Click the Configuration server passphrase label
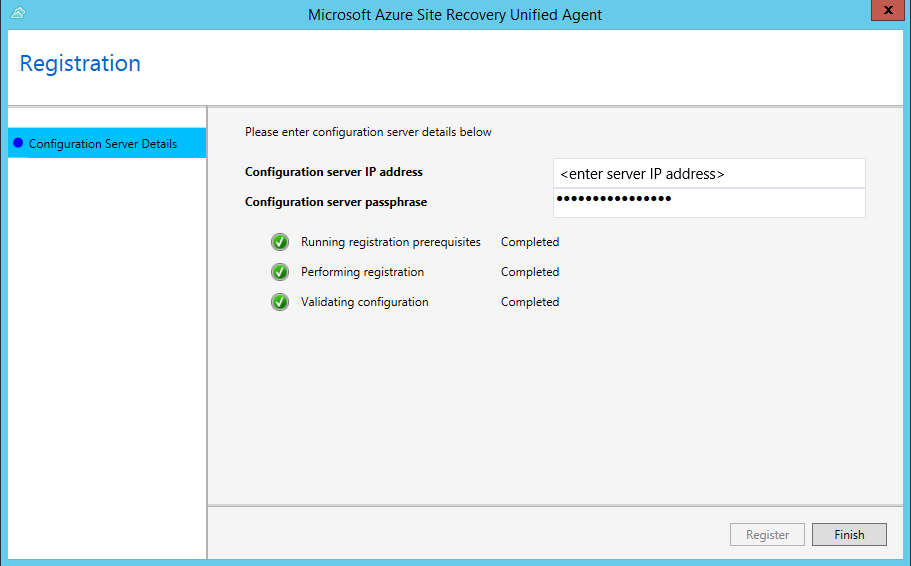Screen dimensions: 911x566 (336, 202)
